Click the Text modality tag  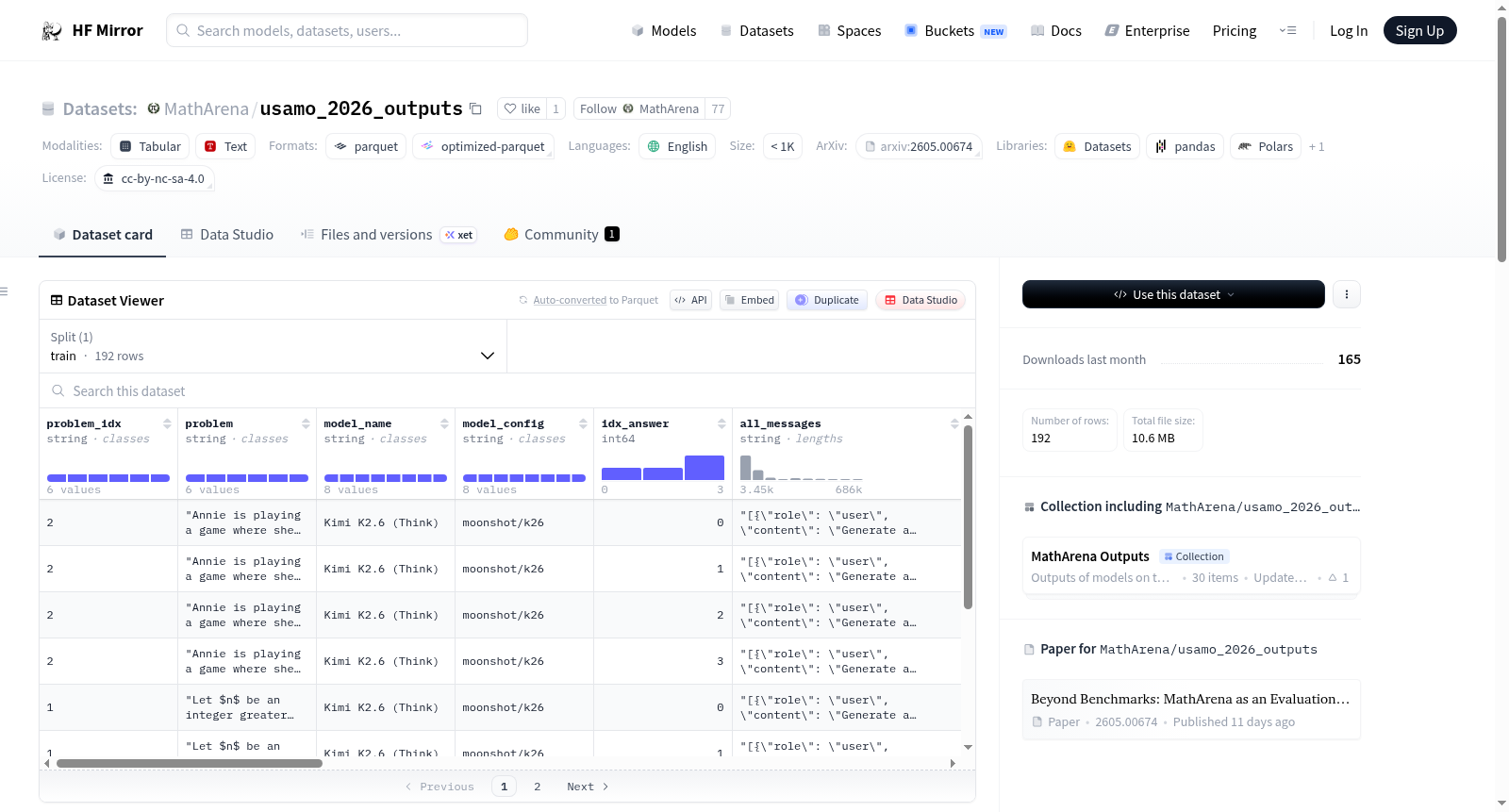pyautogui.click(x=225, y=146)
